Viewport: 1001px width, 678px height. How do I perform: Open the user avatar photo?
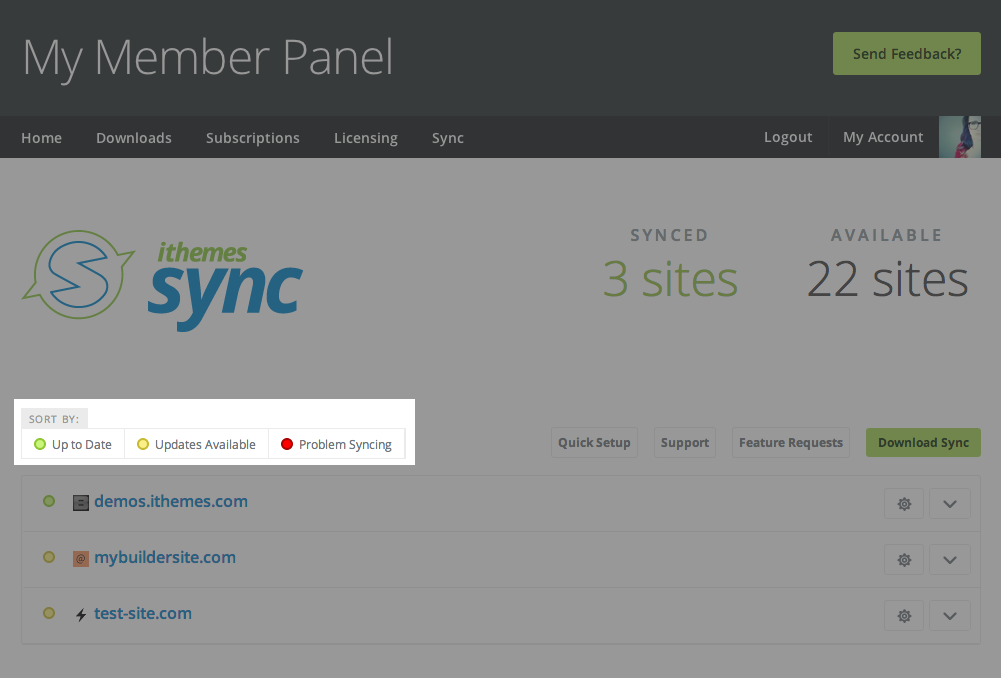coord(960,137)
